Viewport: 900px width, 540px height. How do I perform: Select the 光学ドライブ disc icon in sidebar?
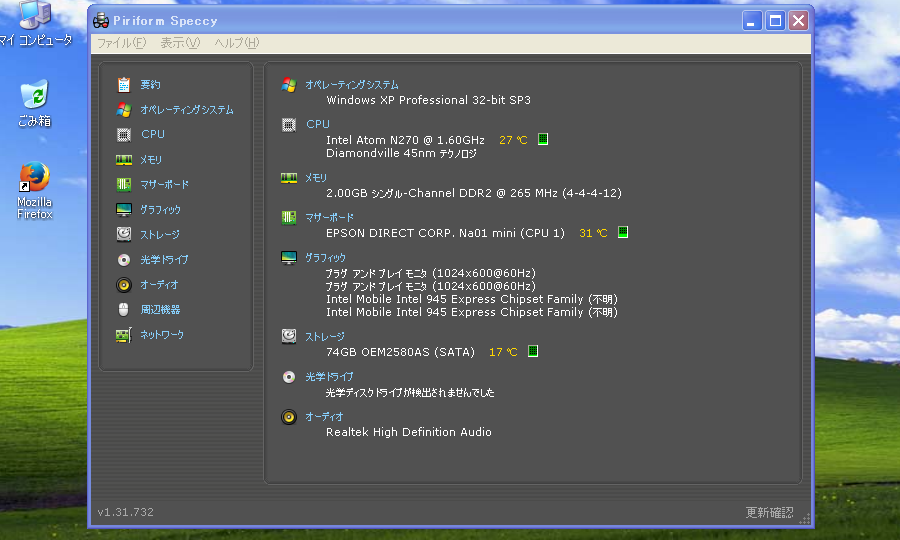point(123,259)
